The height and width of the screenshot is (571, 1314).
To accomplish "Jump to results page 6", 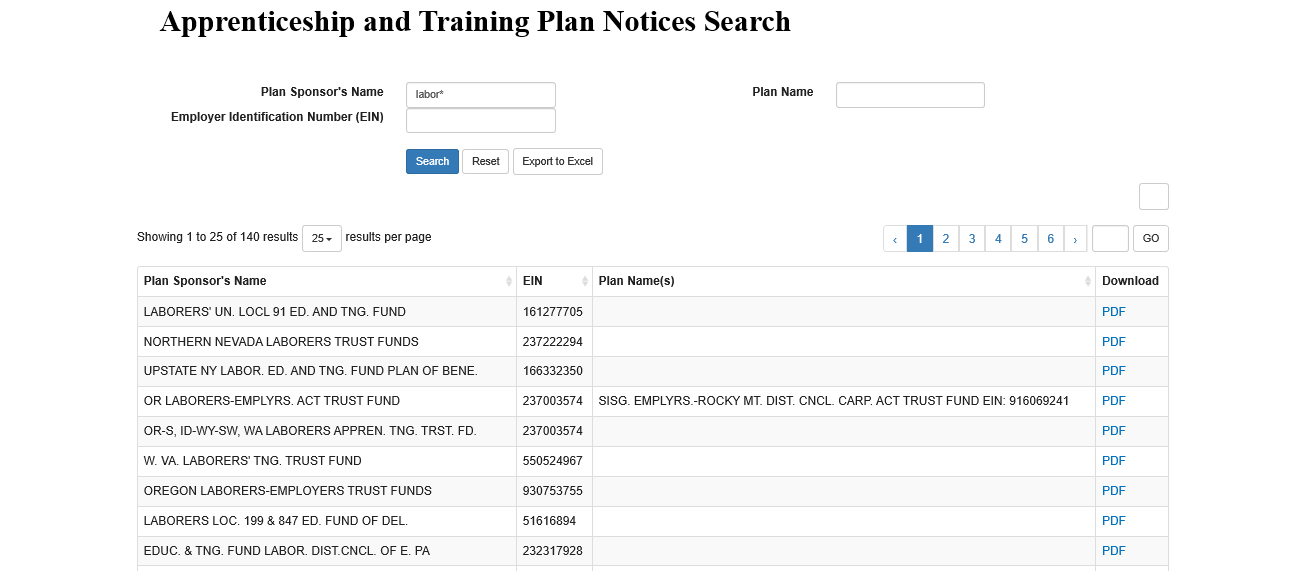I will click(x=1050, y=238).
